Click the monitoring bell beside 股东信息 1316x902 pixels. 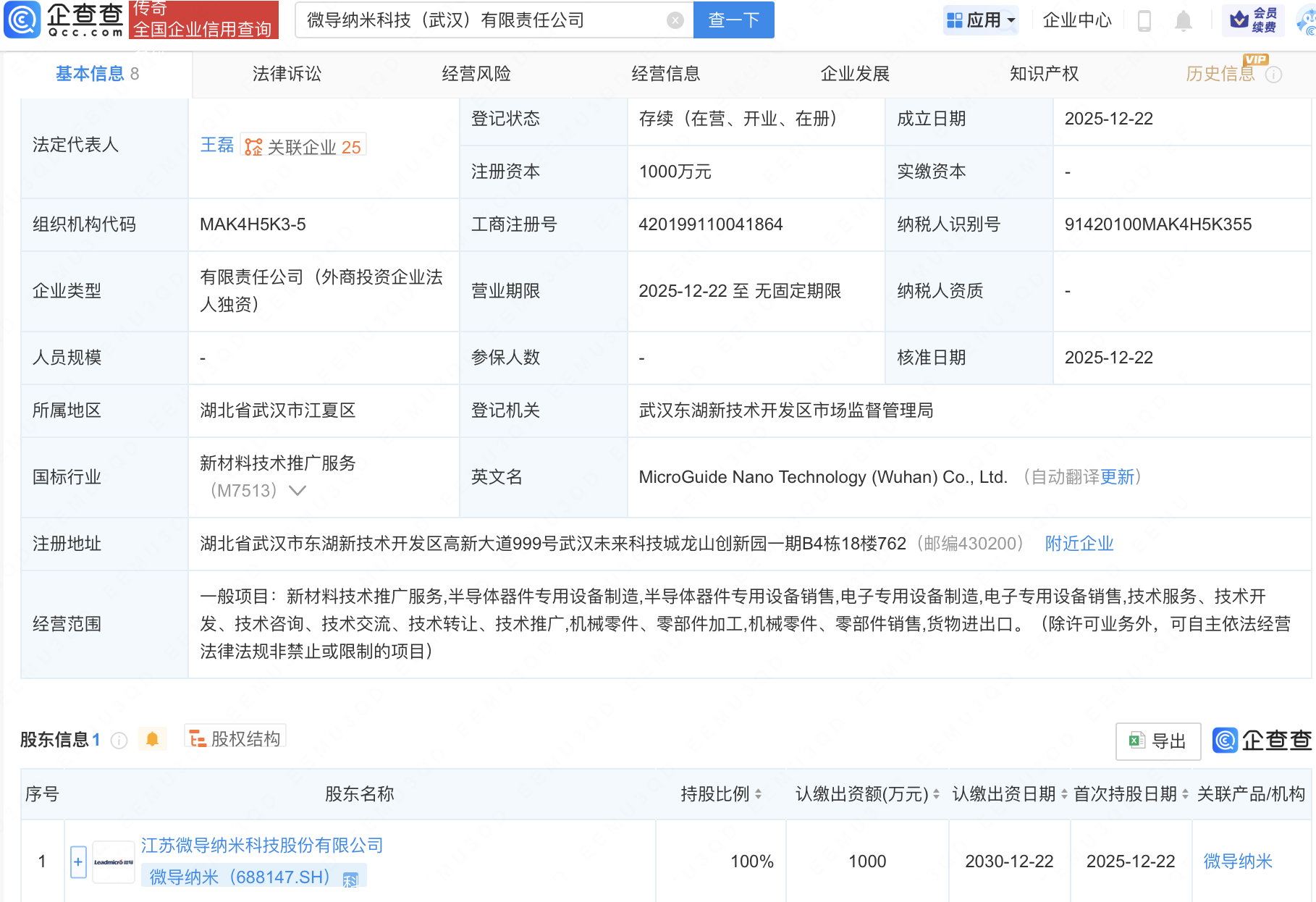click(x=153, y=739)
